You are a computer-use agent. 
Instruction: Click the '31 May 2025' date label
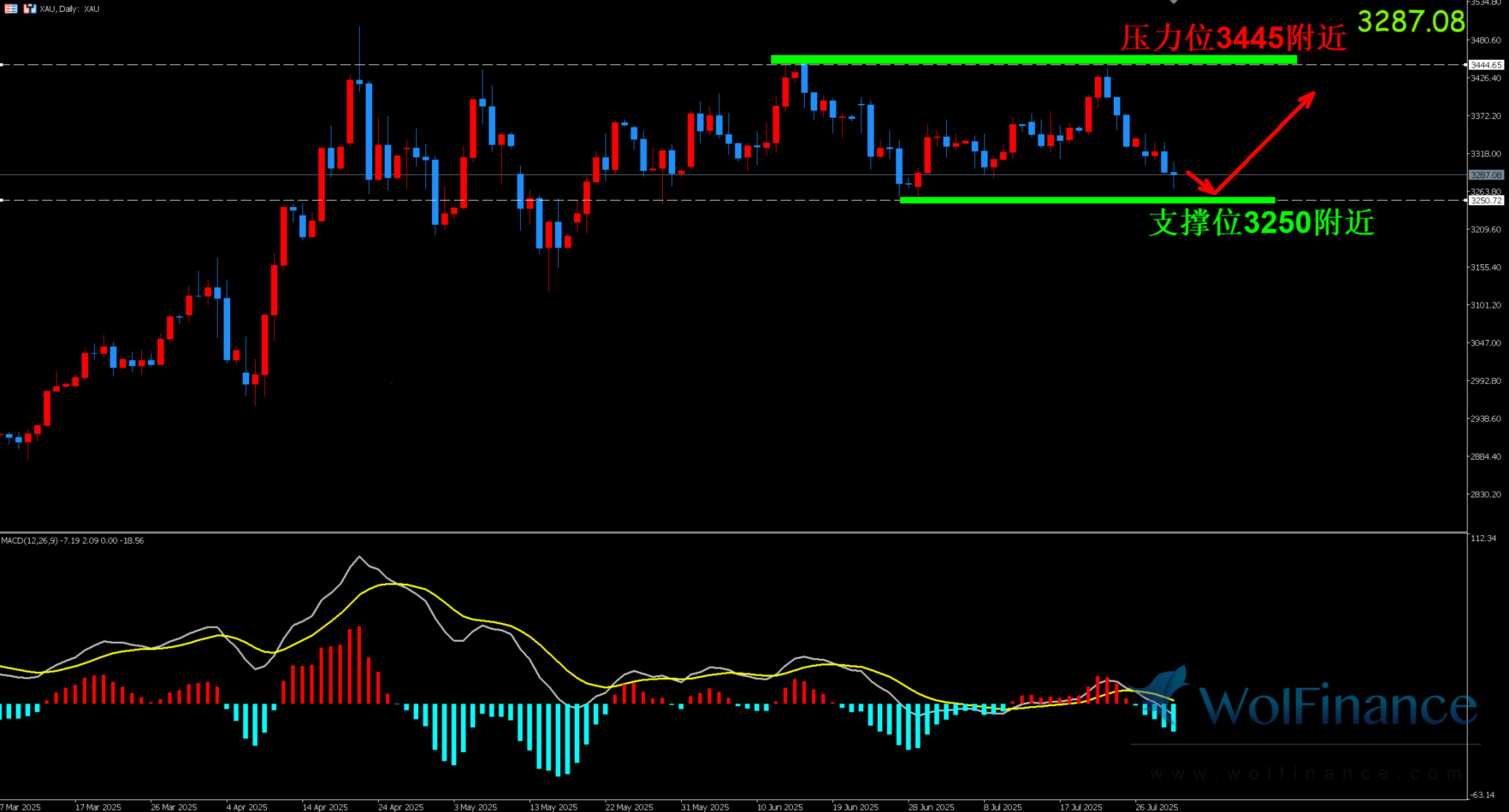(705, 807)
